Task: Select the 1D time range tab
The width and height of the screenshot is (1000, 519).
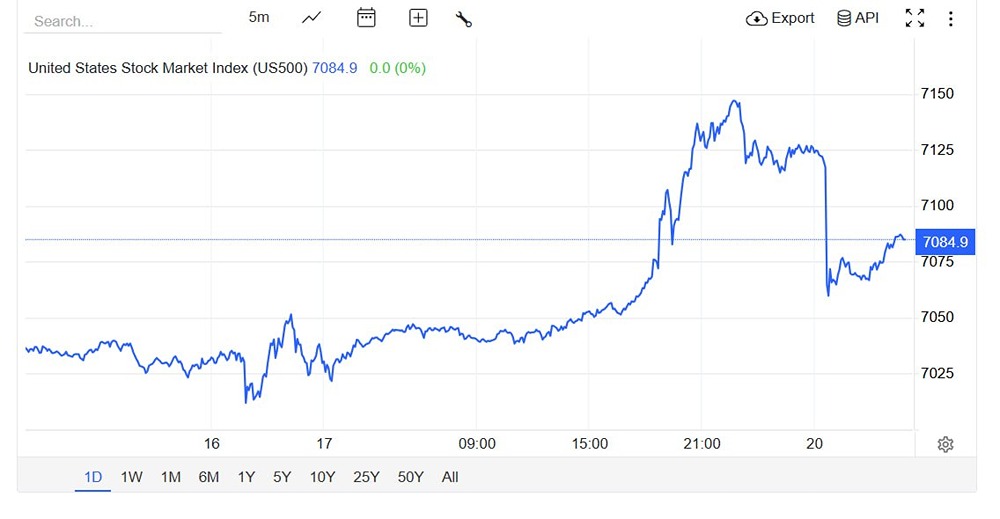Action: 93,477
